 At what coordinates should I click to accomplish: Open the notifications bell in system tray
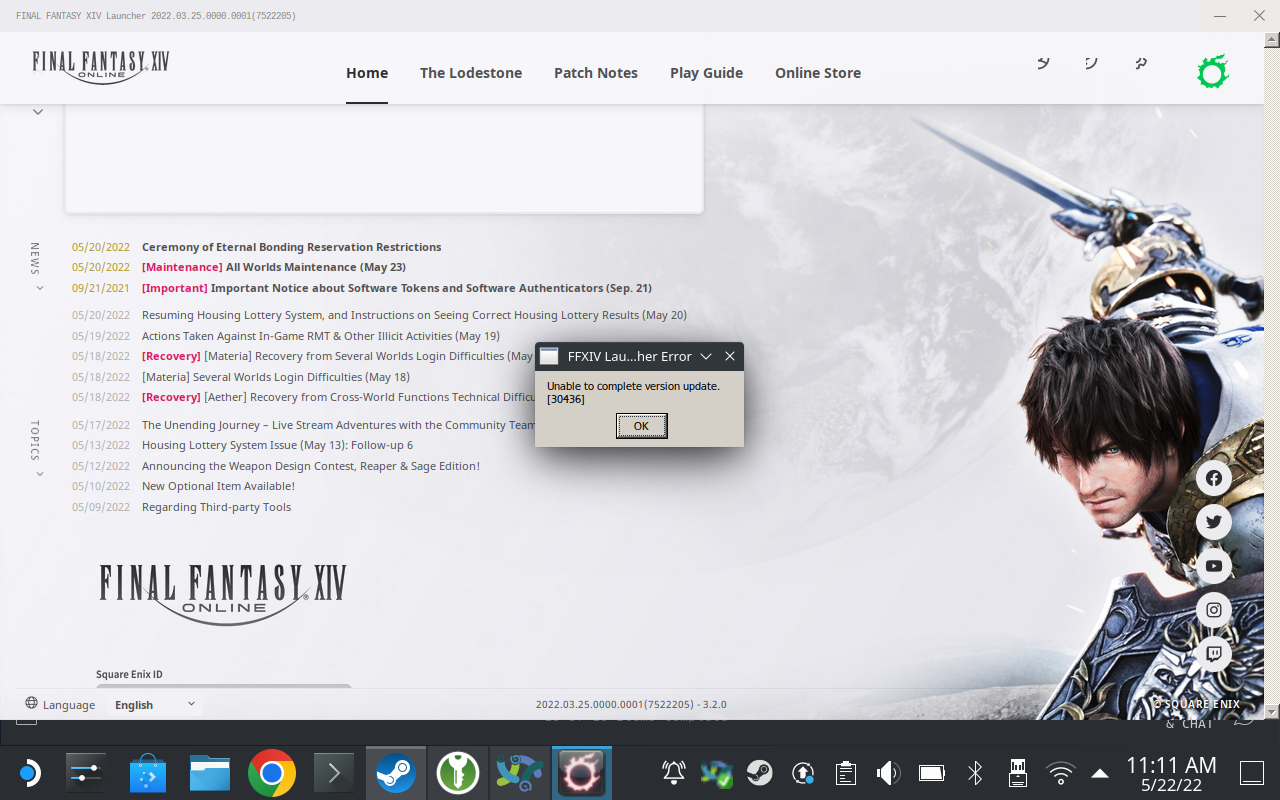(674, 772)
